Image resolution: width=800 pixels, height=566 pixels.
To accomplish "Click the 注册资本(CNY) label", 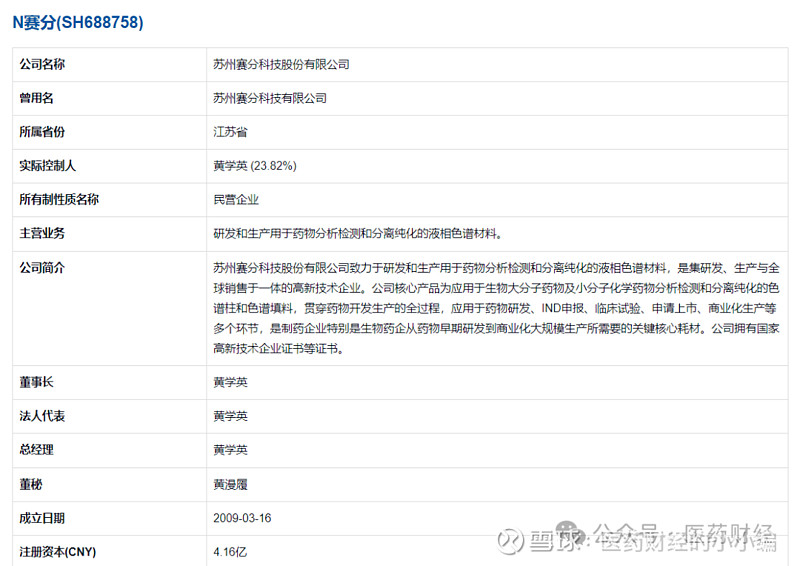I will tap(58, 552).
